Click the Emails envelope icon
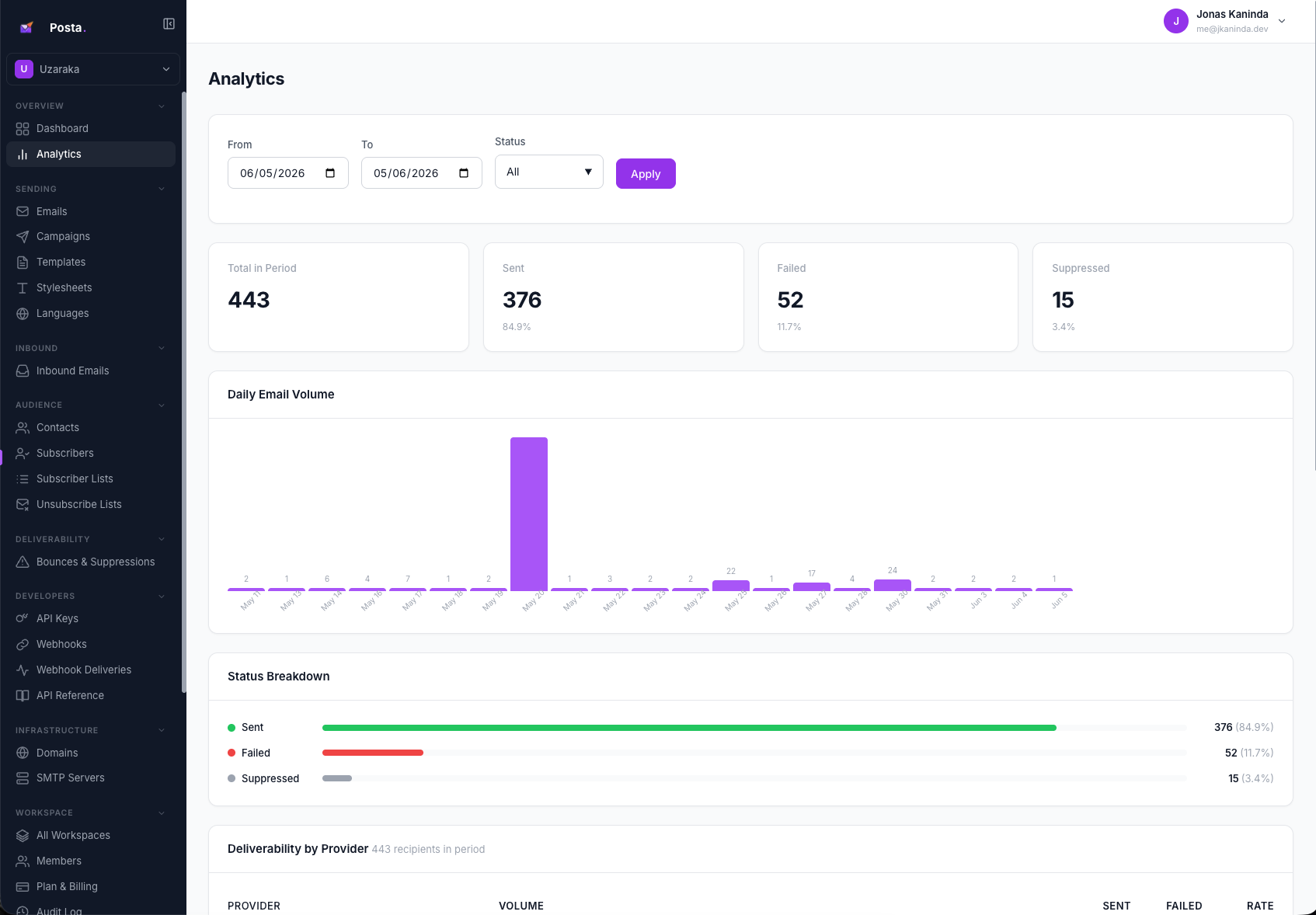The height and width of the screenshot is (915, 1316). click(x=23, y=211)
